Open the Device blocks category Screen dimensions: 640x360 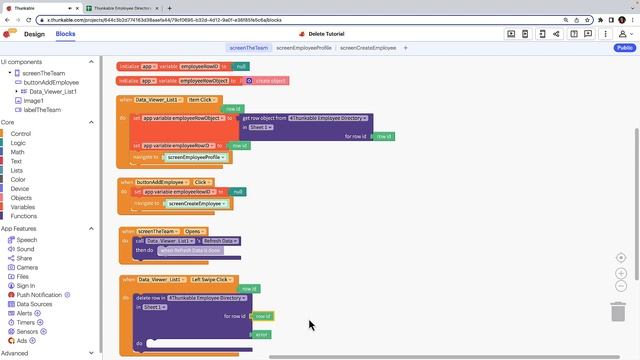[20, 189]
